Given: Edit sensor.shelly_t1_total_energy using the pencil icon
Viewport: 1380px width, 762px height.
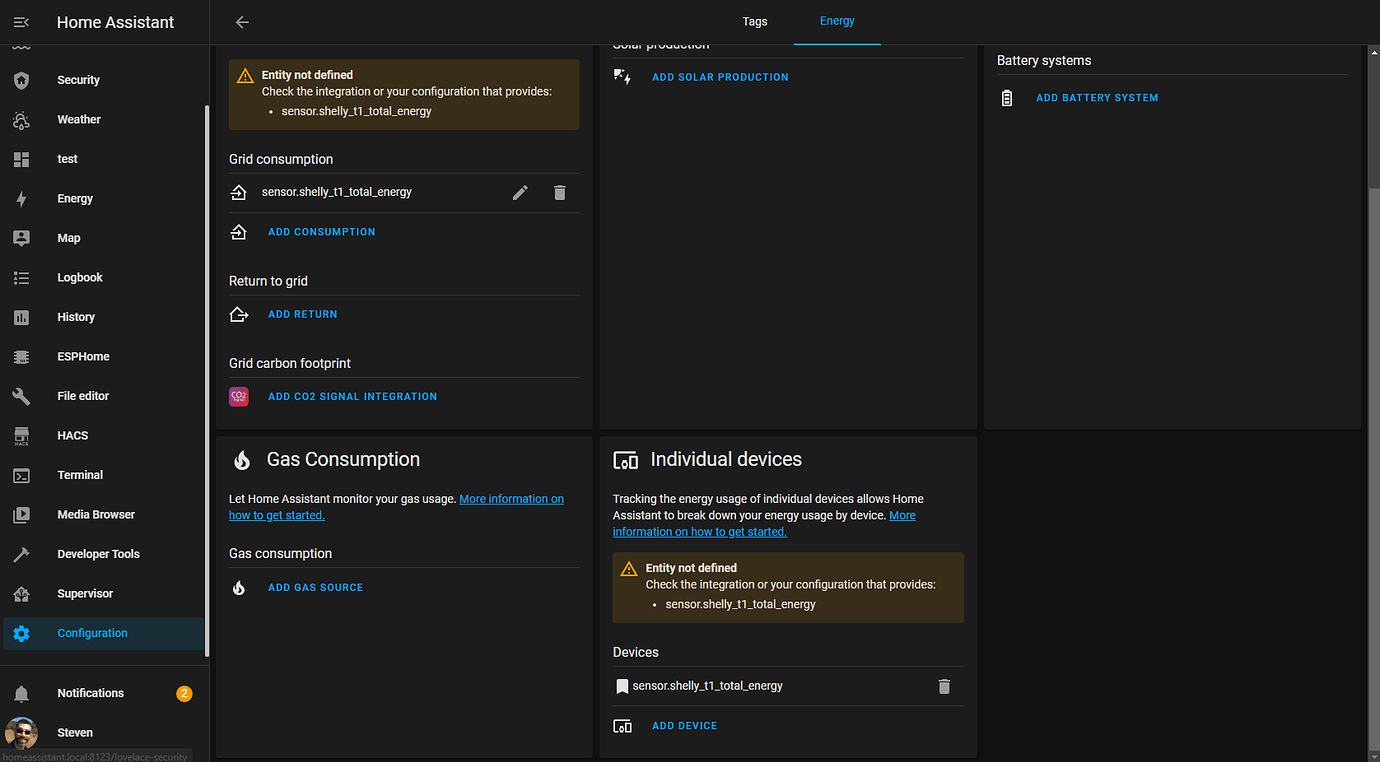Looking at the screenshot, I should 520,192.
